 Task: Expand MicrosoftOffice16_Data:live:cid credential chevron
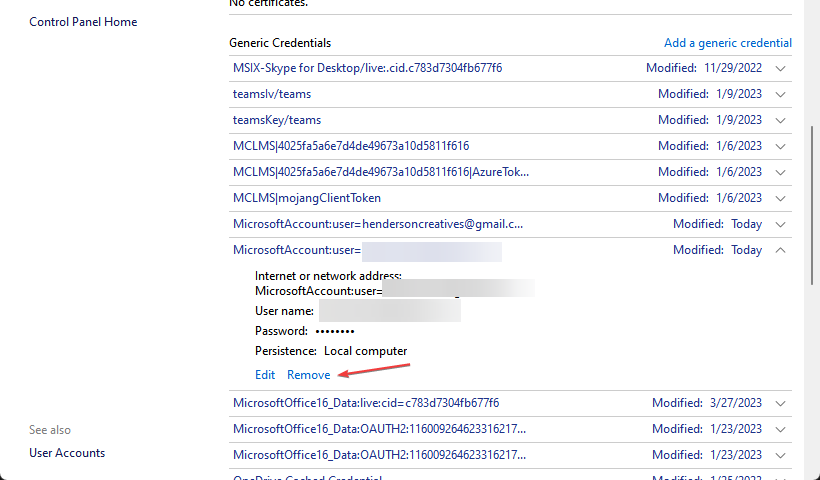pyautogui.click(x=780, y=404)
